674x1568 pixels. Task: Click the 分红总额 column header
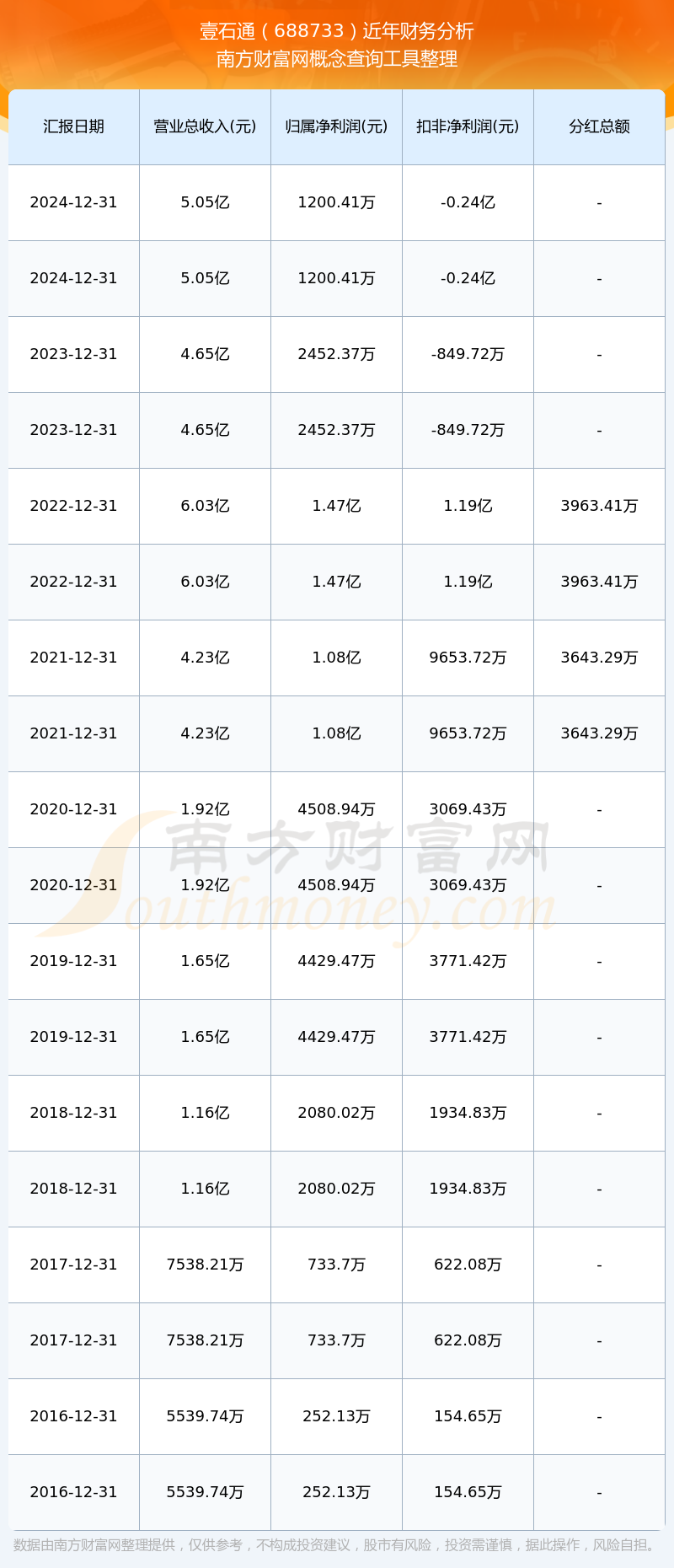point(599,126)
